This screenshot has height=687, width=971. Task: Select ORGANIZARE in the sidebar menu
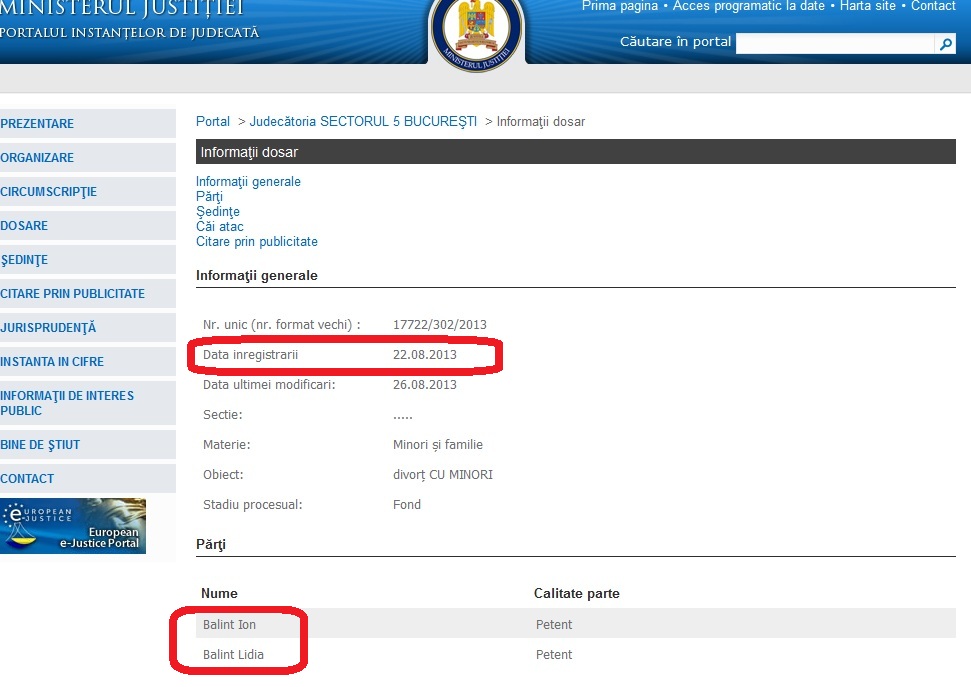(38, 157)
